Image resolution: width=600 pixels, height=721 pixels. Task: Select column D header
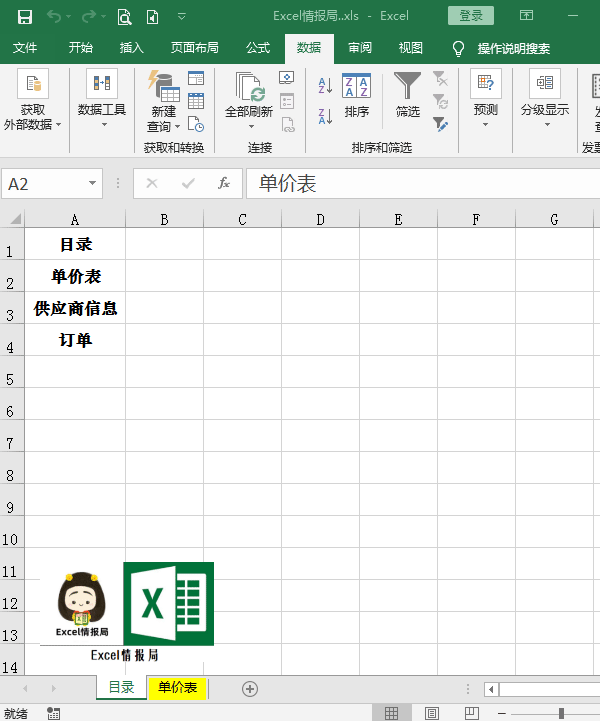pos(320,219)
